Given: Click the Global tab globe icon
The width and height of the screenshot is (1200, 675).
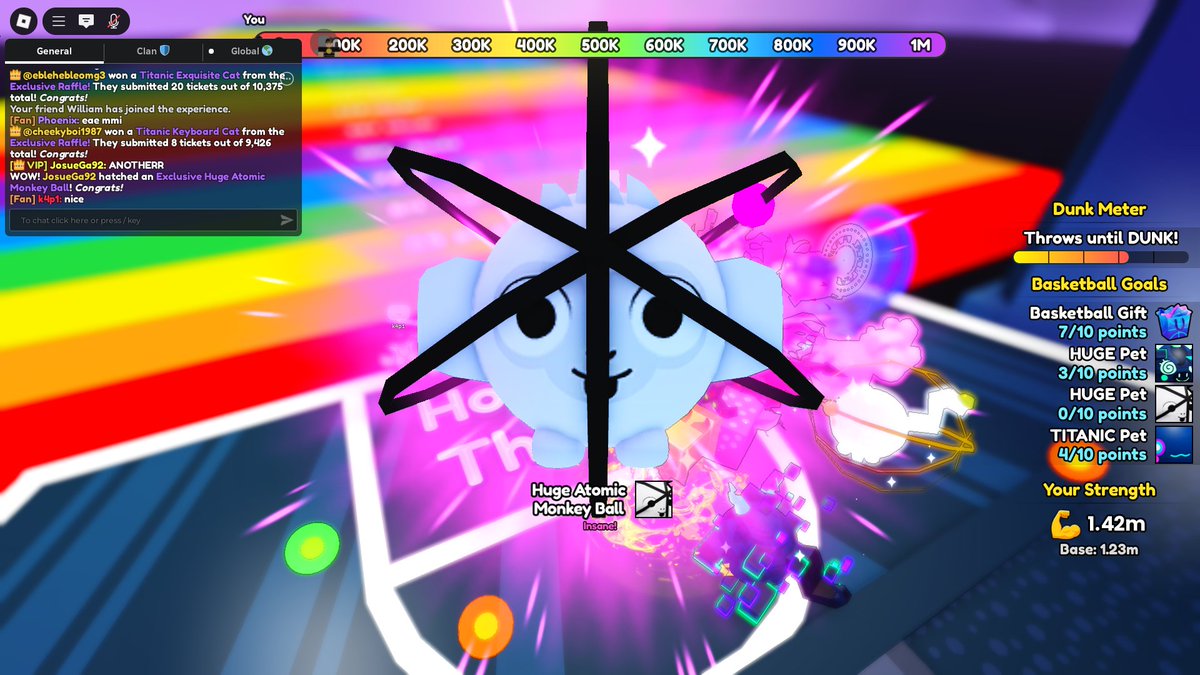Looking at the screenshot, I should 267,51.
